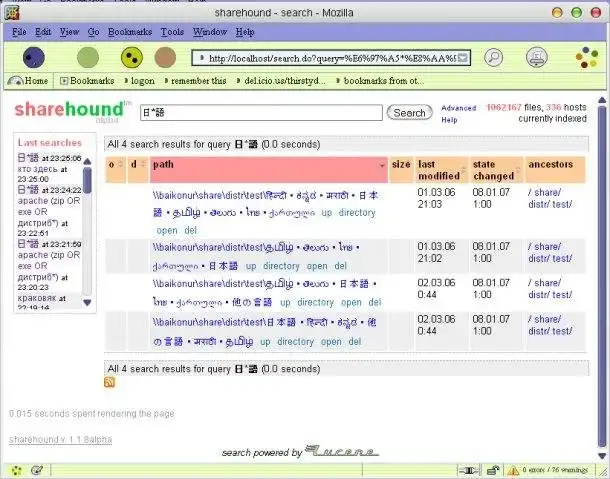Click the Mozilla throbber dots icon

[587, 58]
